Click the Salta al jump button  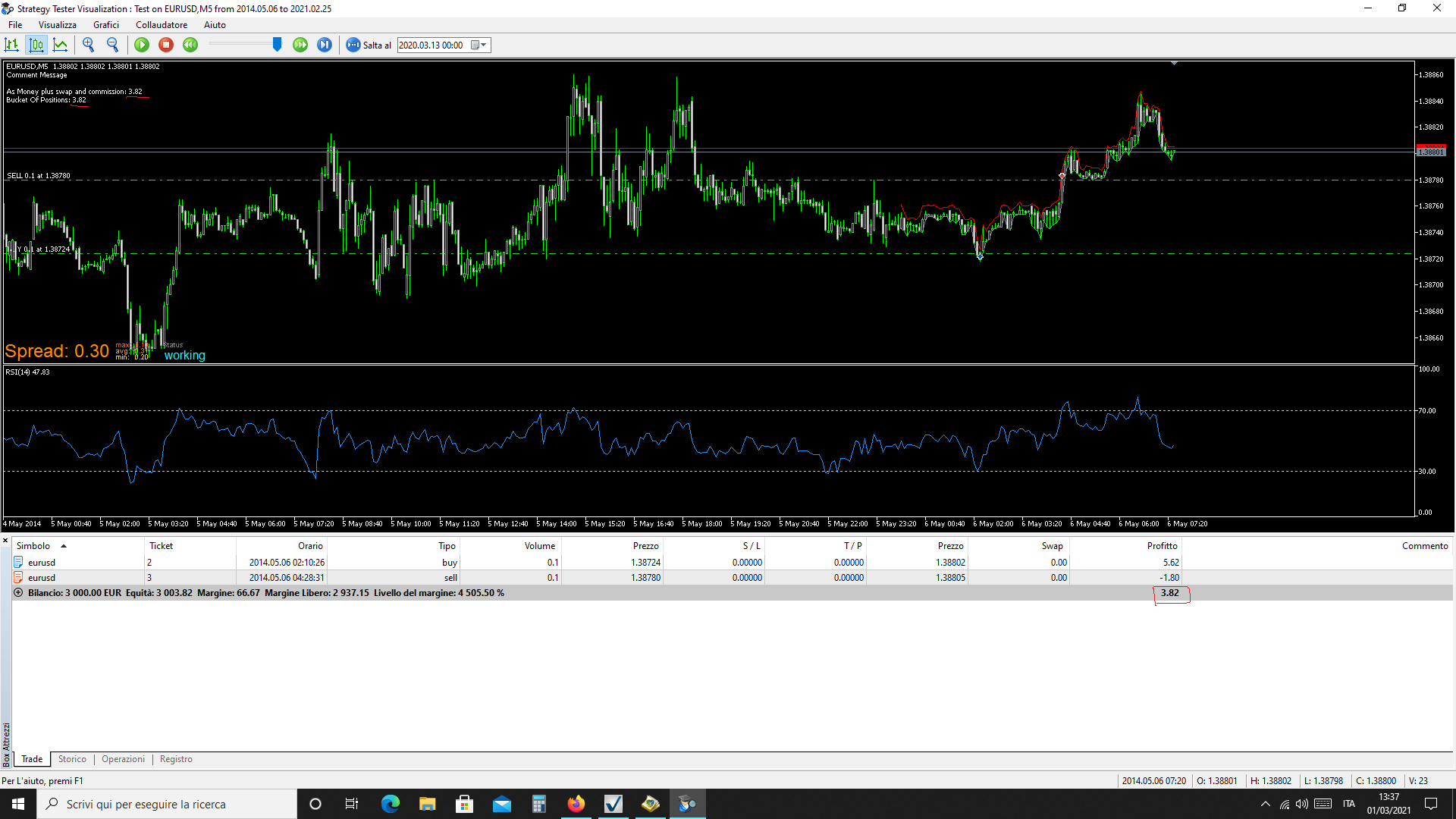[x=369, y=45]
